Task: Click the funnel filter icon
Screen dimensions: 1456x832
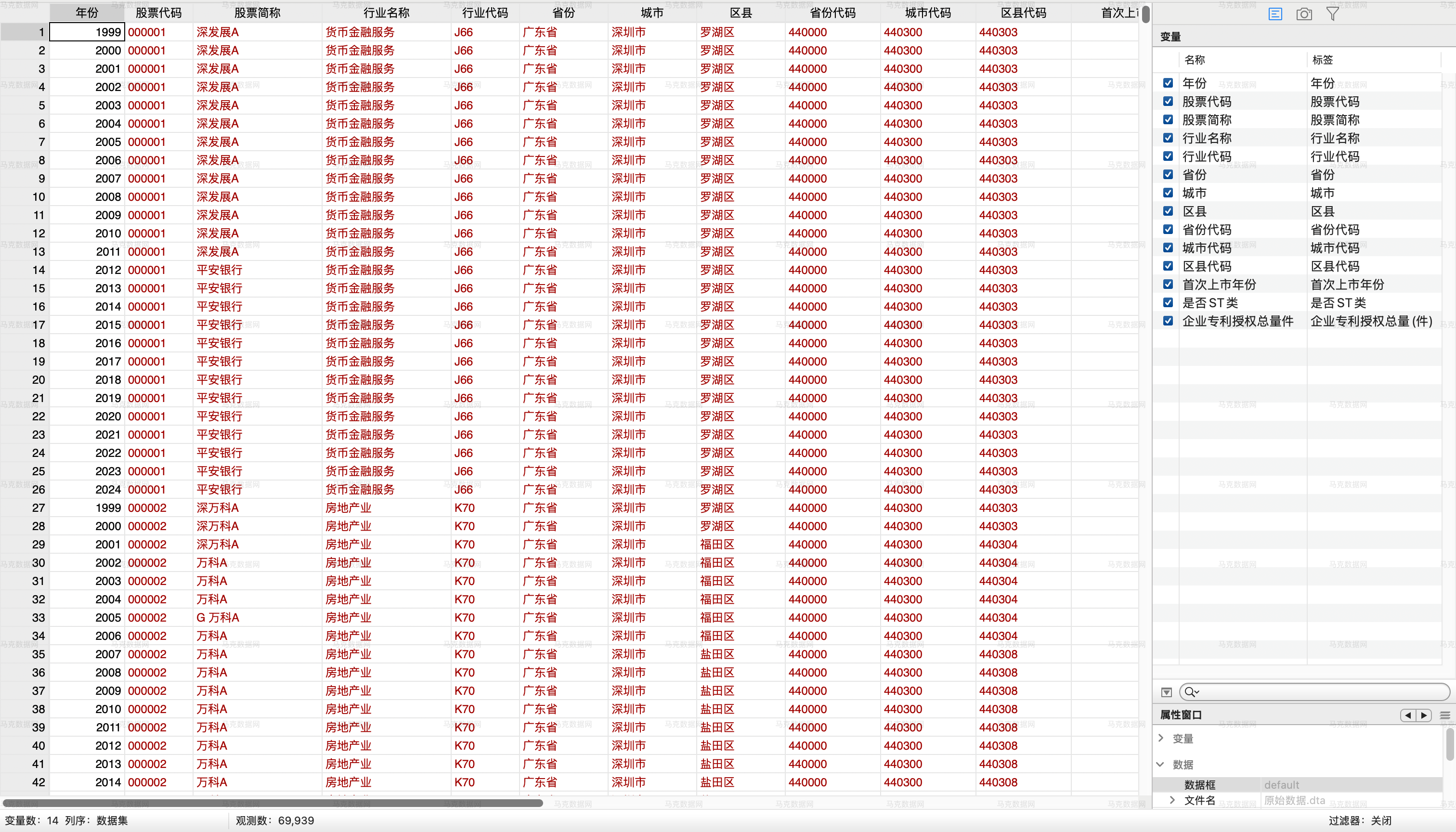Action: [x=1333, y=13]
